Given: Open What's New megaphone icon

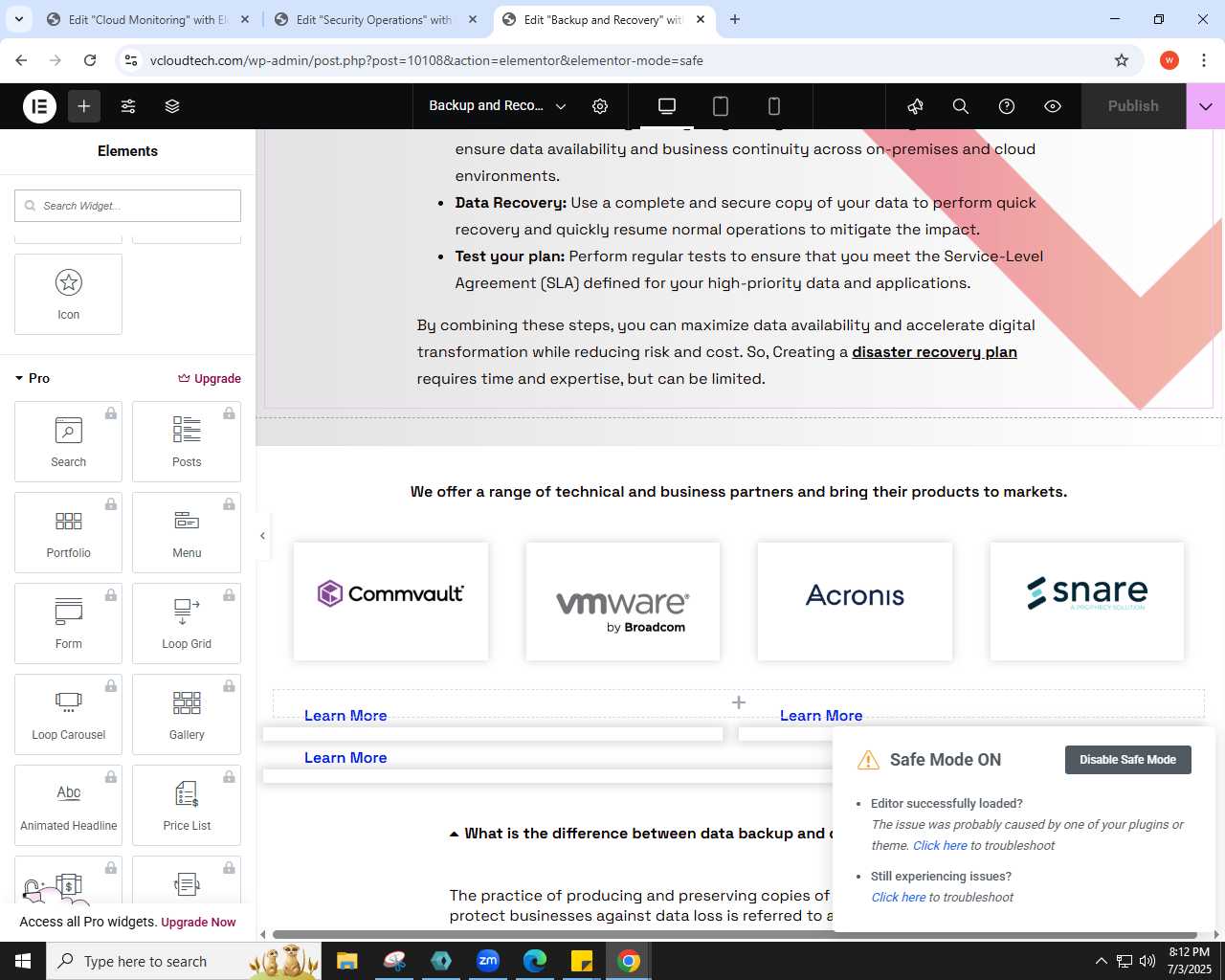Looking at the screenshot, I should pyautogui.click(x=915, y=106).
